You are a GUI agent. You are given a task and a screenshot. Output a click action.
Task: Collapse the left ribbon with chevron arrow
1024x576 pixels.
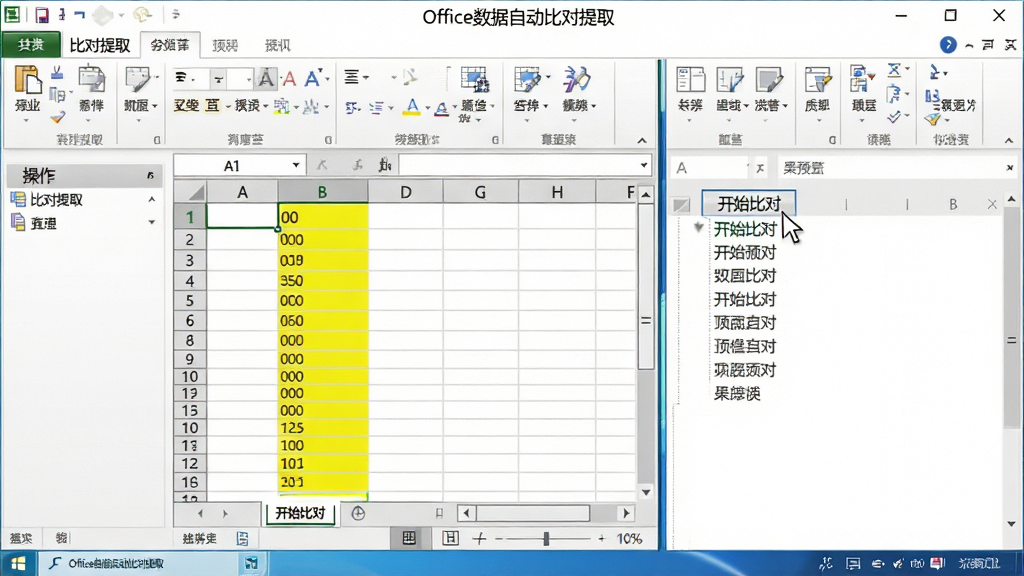[x=642, y=140]
